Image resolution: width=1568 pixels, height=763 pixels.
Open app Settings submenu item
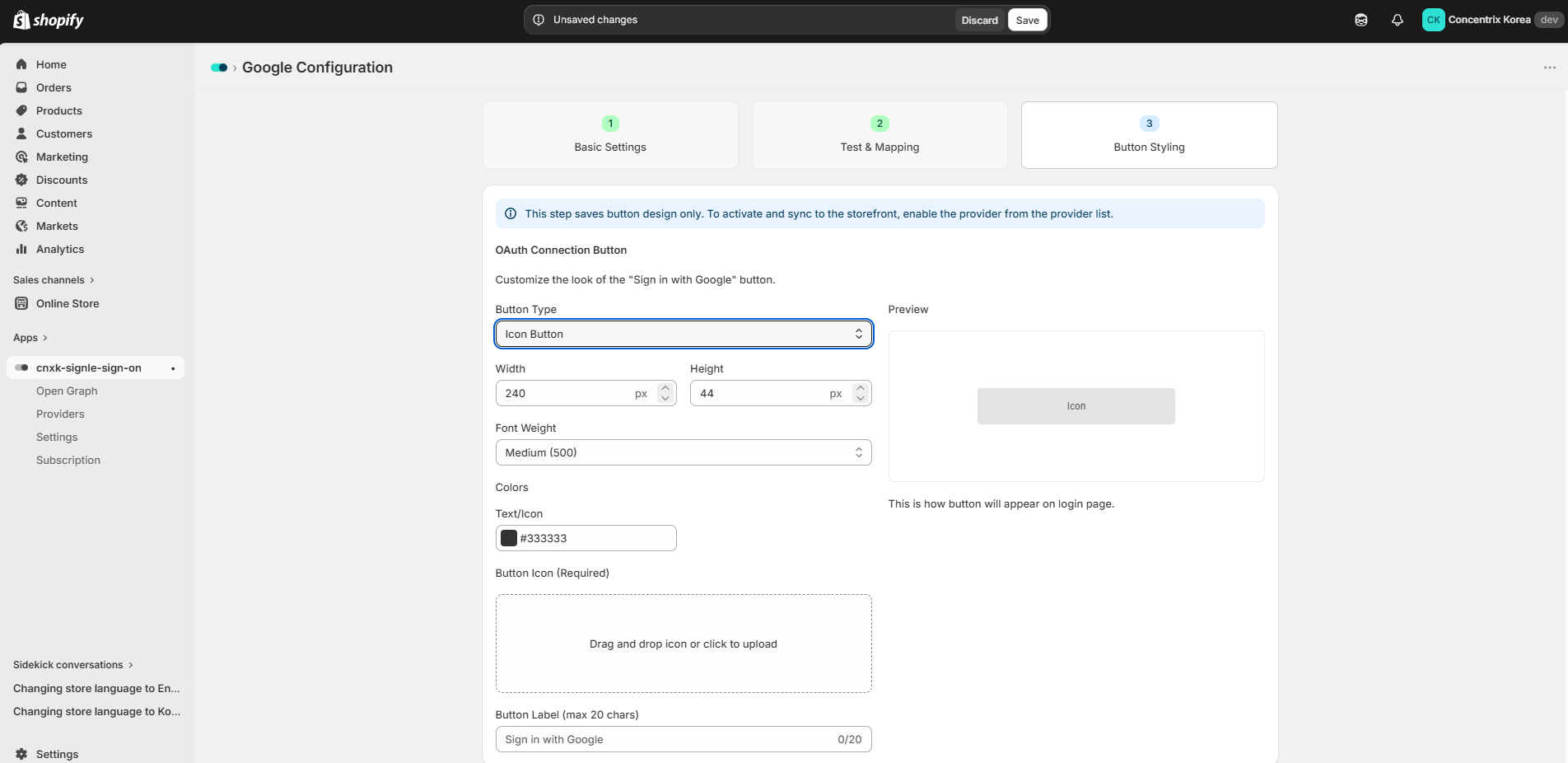coord(57,437)
